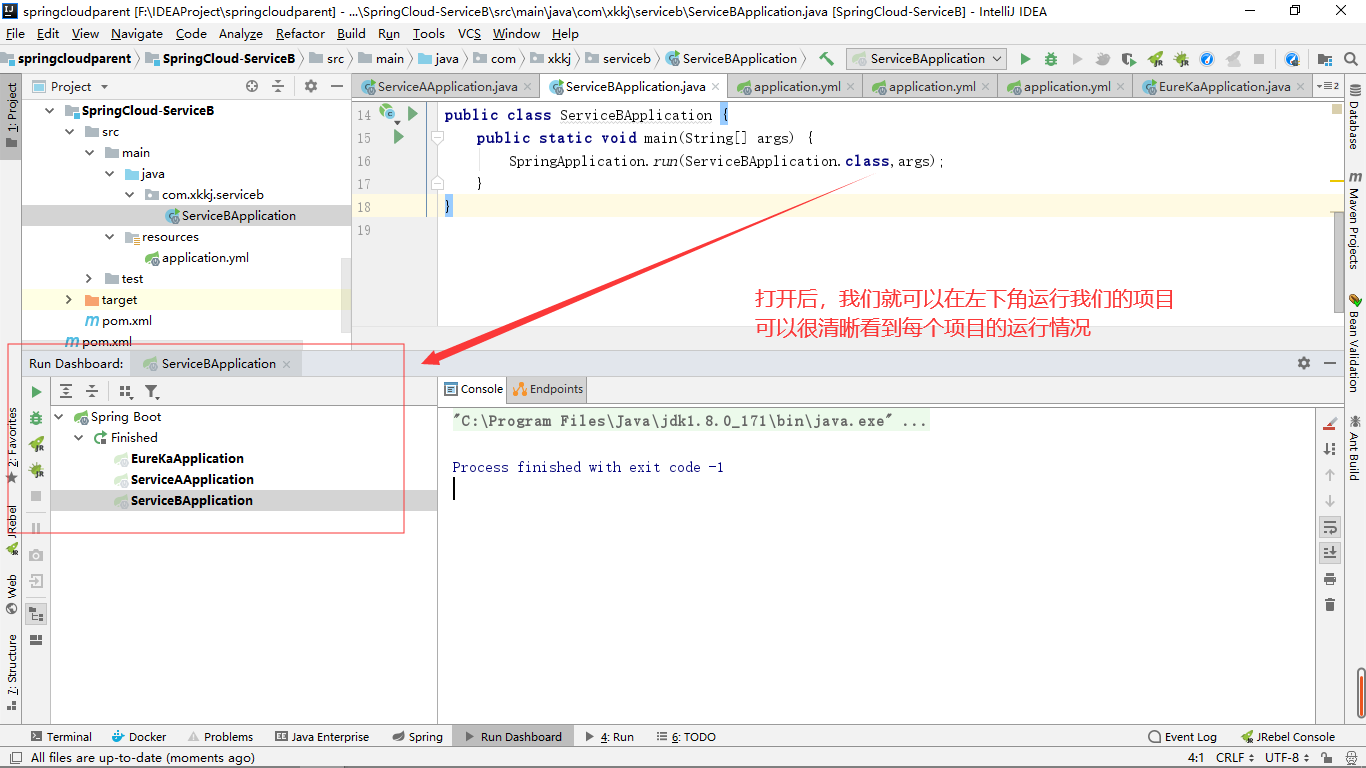Open the ServiceAApplication.java editor tab
1366x768 pixels.
(447, 87)
